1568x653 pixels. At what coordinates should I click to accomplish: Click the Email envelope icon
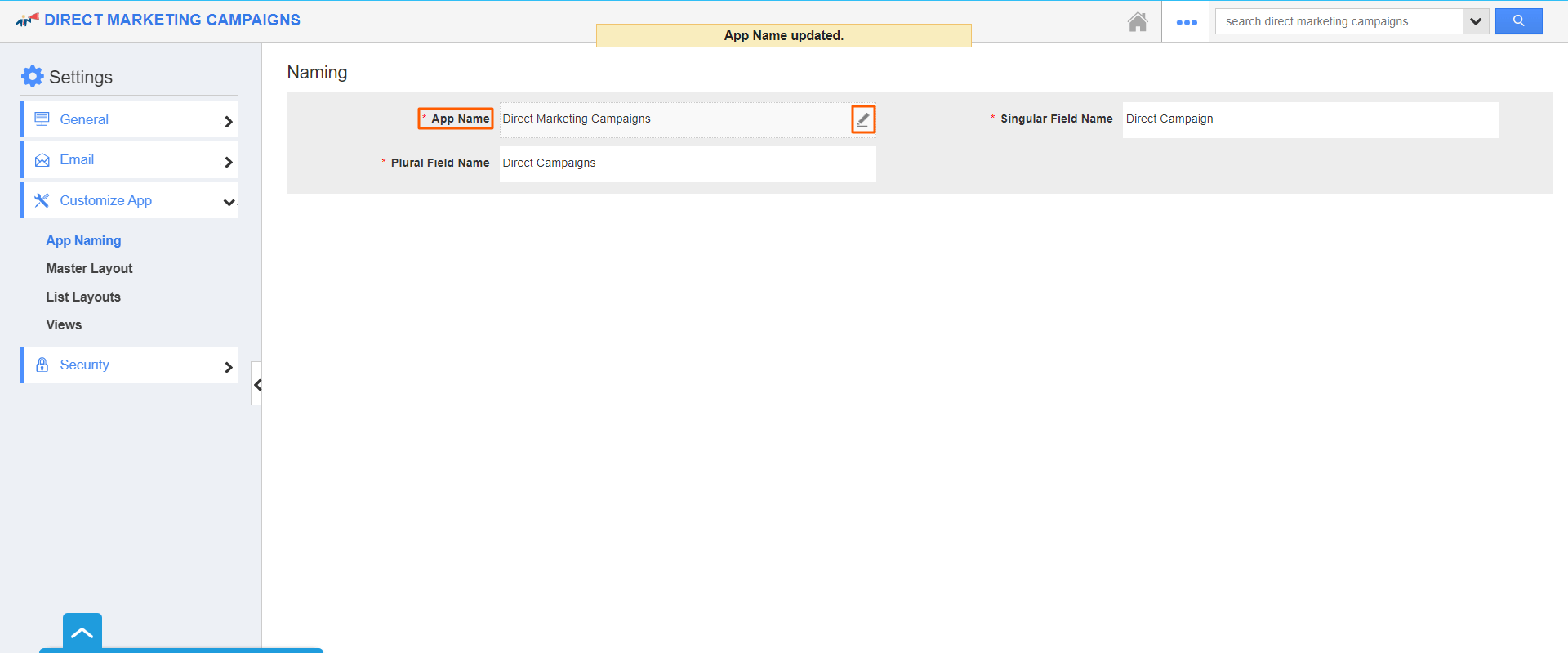click(42, 160)
